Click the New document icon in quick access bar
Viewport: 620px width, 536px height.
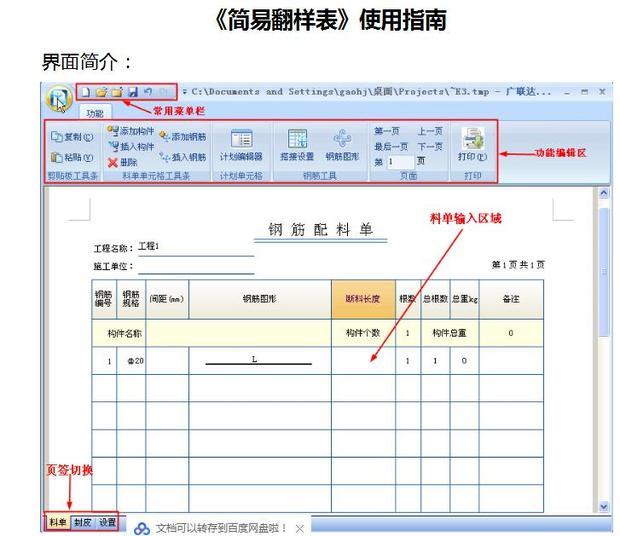[86, 92]
